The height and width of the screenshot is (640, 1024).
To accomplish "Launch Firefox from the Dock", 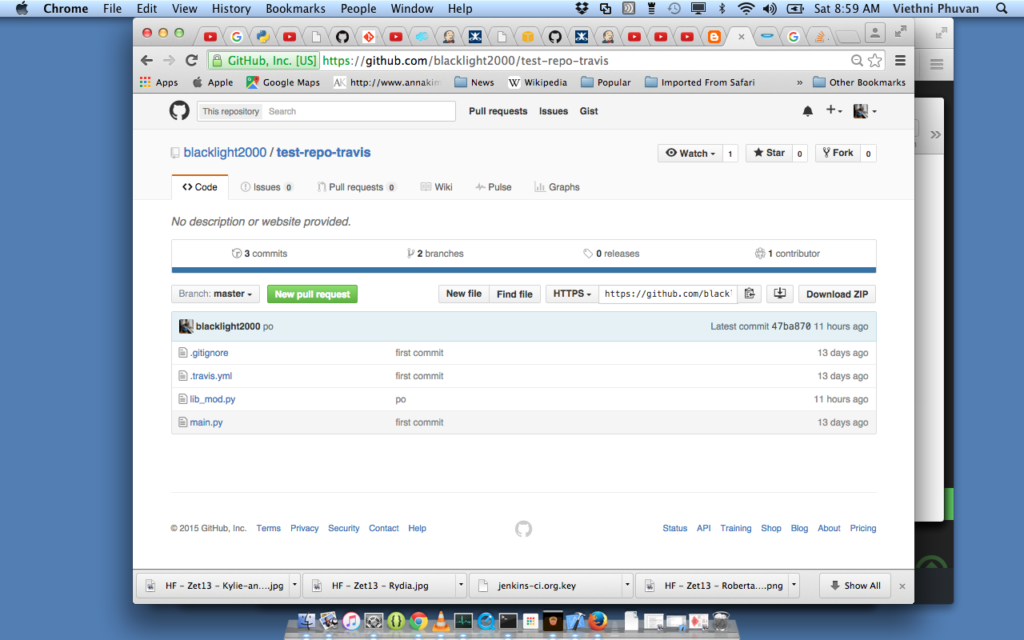I will point(598,621).
